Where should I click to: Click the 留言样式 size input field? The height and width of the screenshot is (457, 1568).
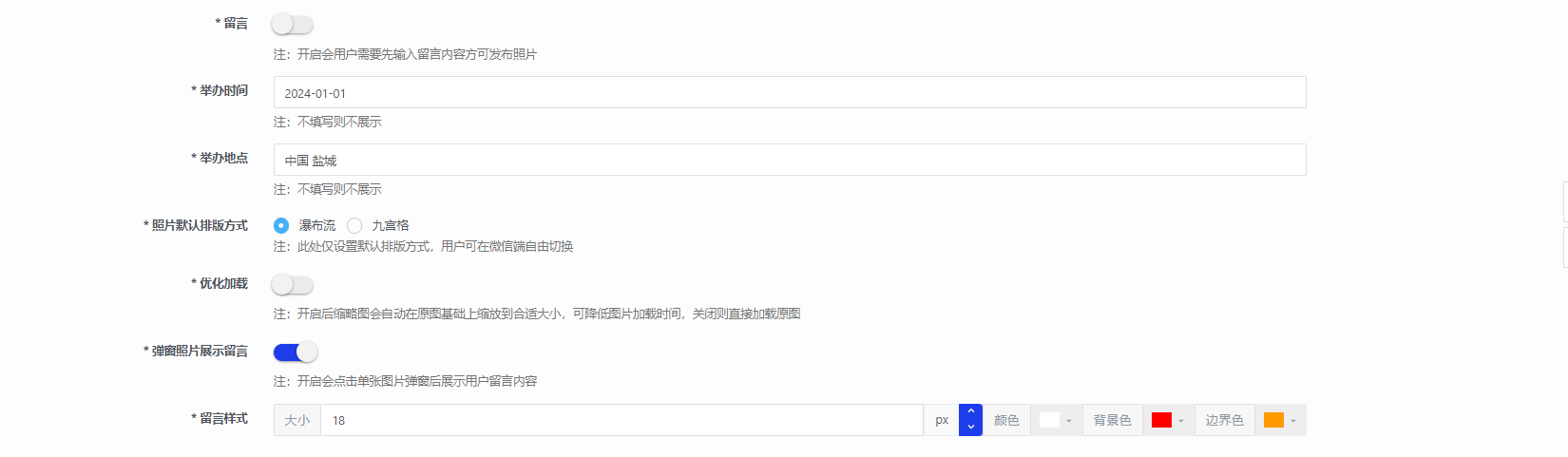tap(621, 420)
